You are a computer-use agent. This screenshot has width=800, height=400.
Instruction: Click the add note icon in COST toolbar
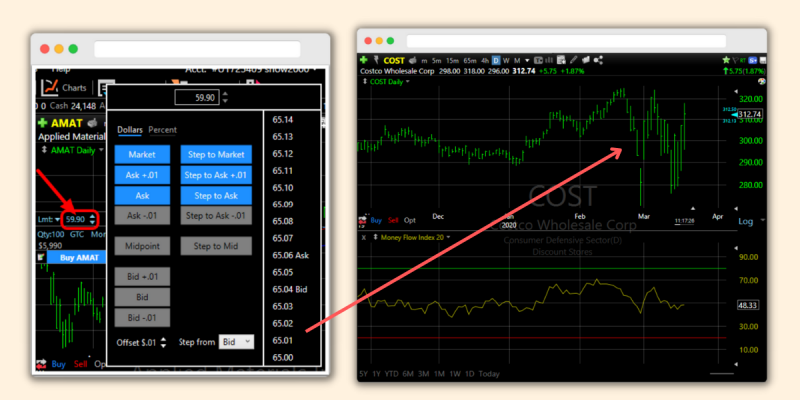[561, 60]
